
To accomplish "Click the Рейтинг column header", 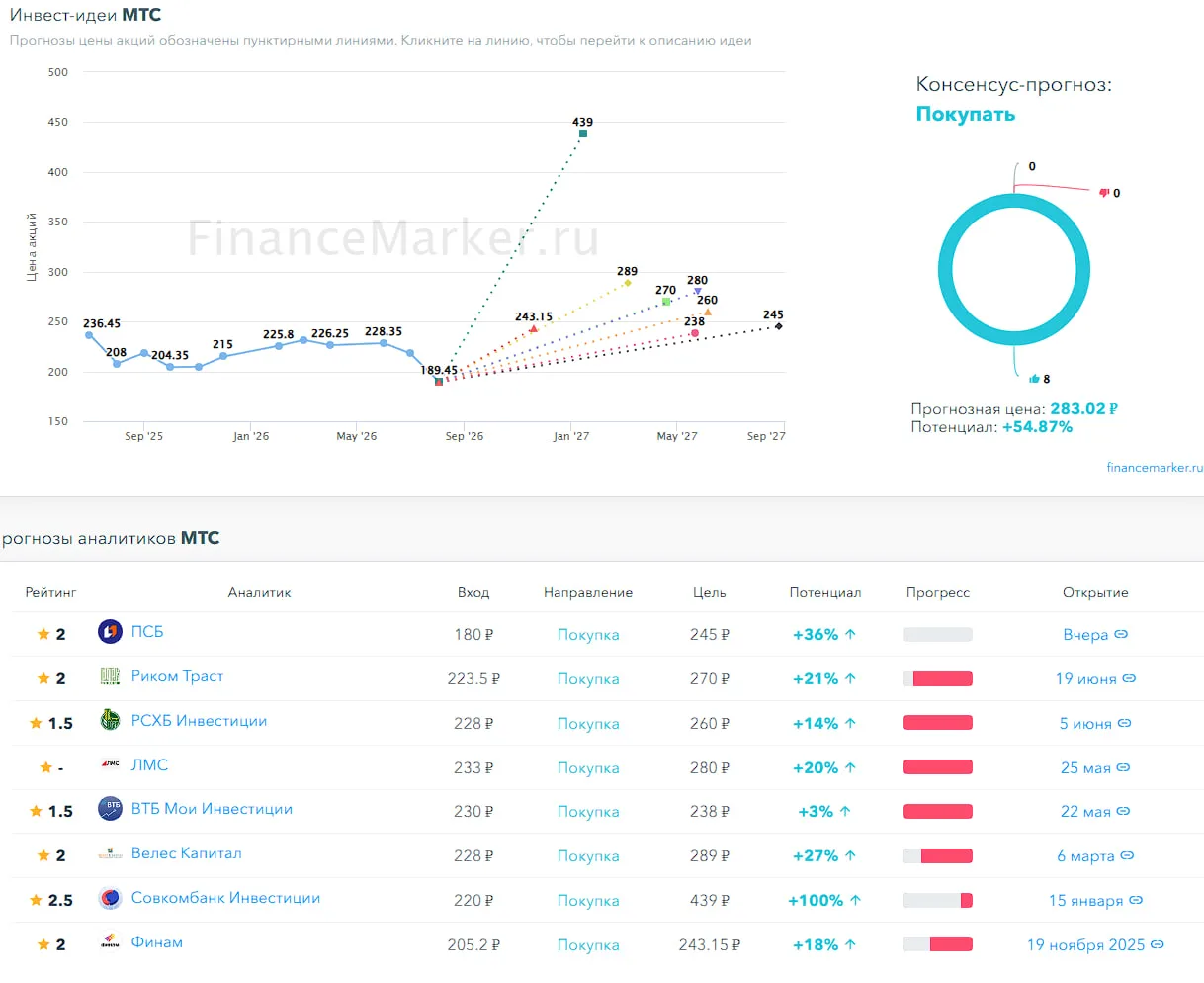I will click(x=50, y=592).
